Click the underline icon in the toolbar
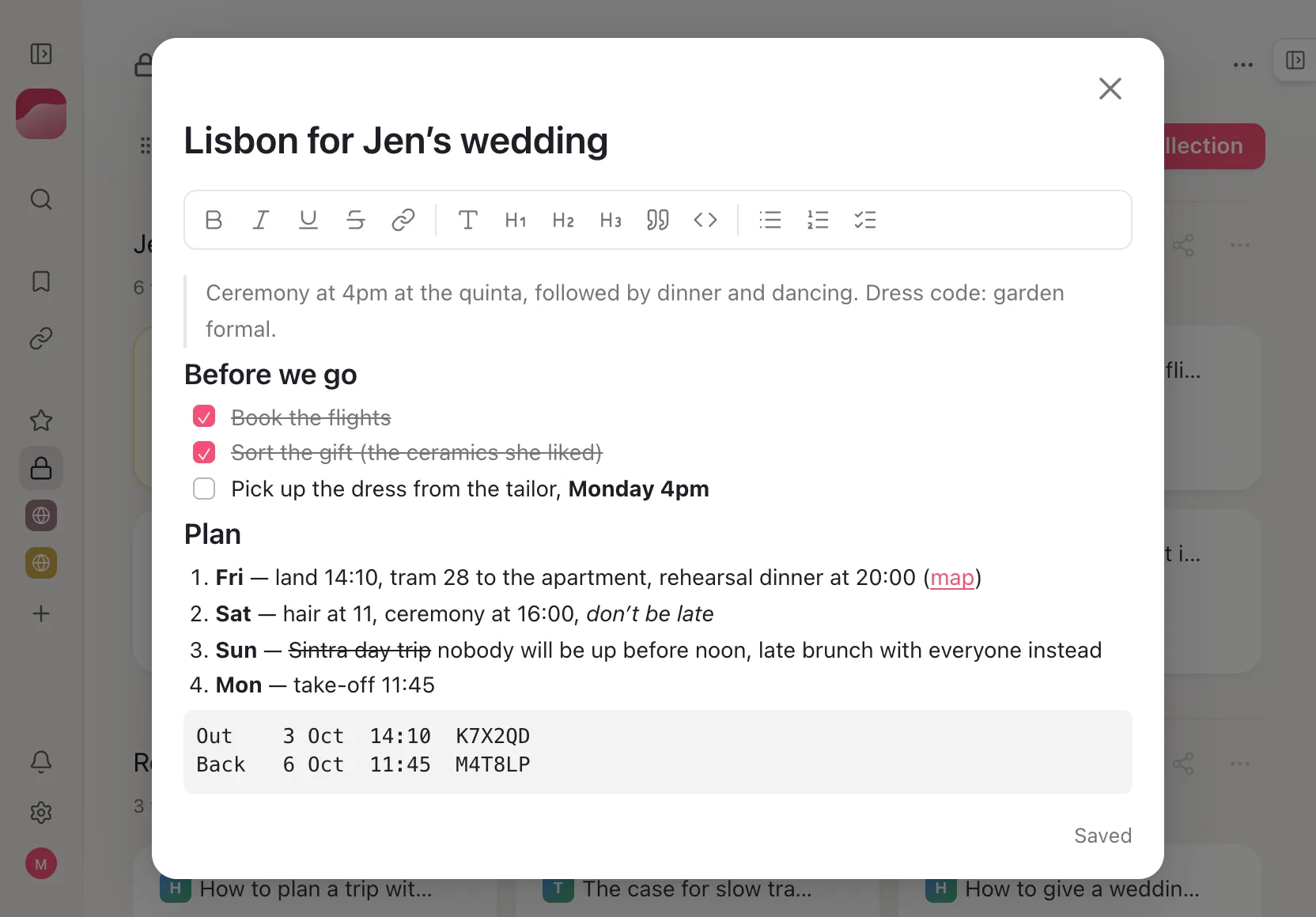The height and width of the screenshot is (917, 1316). pos(308,220)
